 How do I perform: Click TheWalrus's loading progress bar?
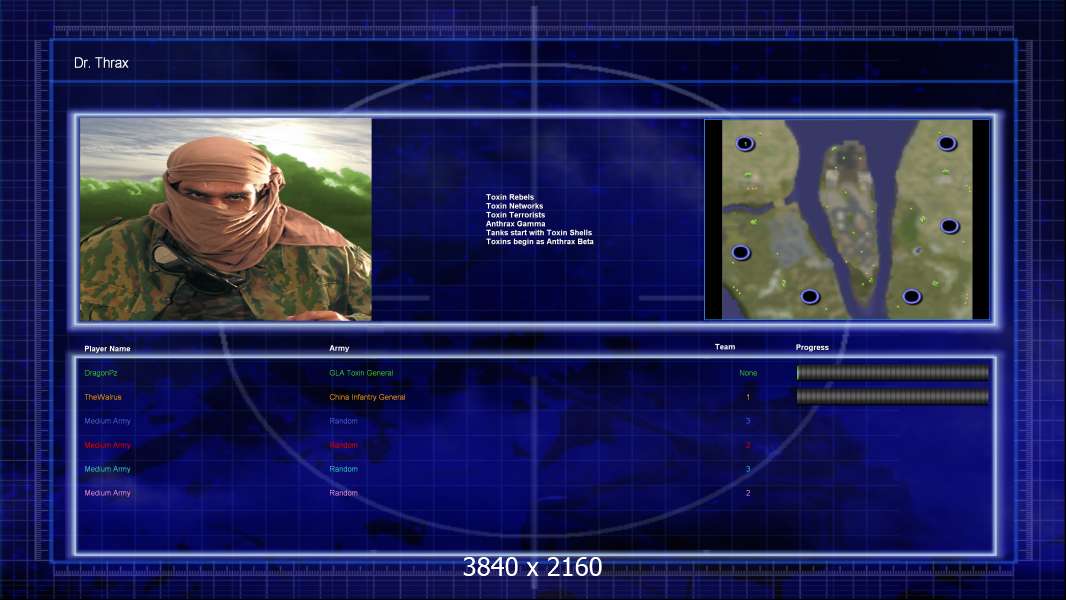pyautogui.click(x=893, y=397)
